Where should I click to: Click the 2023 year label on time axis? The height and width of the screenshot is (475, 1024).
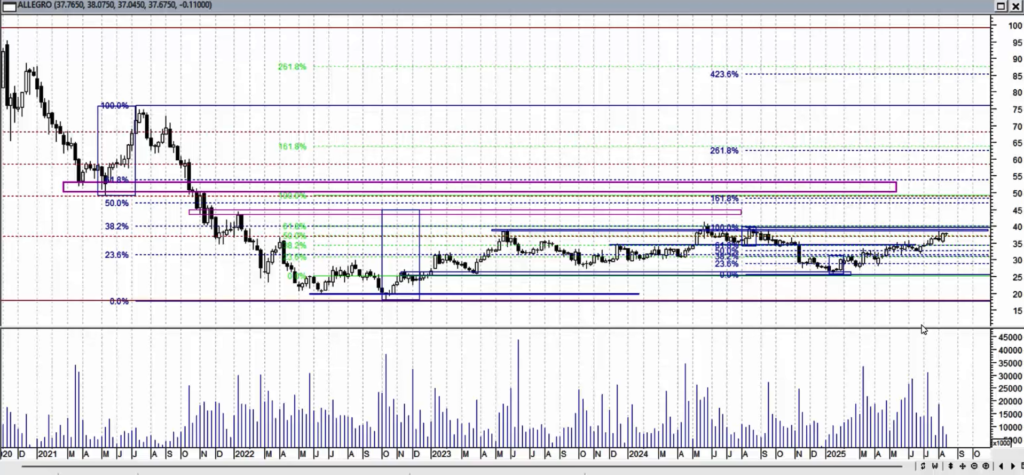click(x=440, y=454)
